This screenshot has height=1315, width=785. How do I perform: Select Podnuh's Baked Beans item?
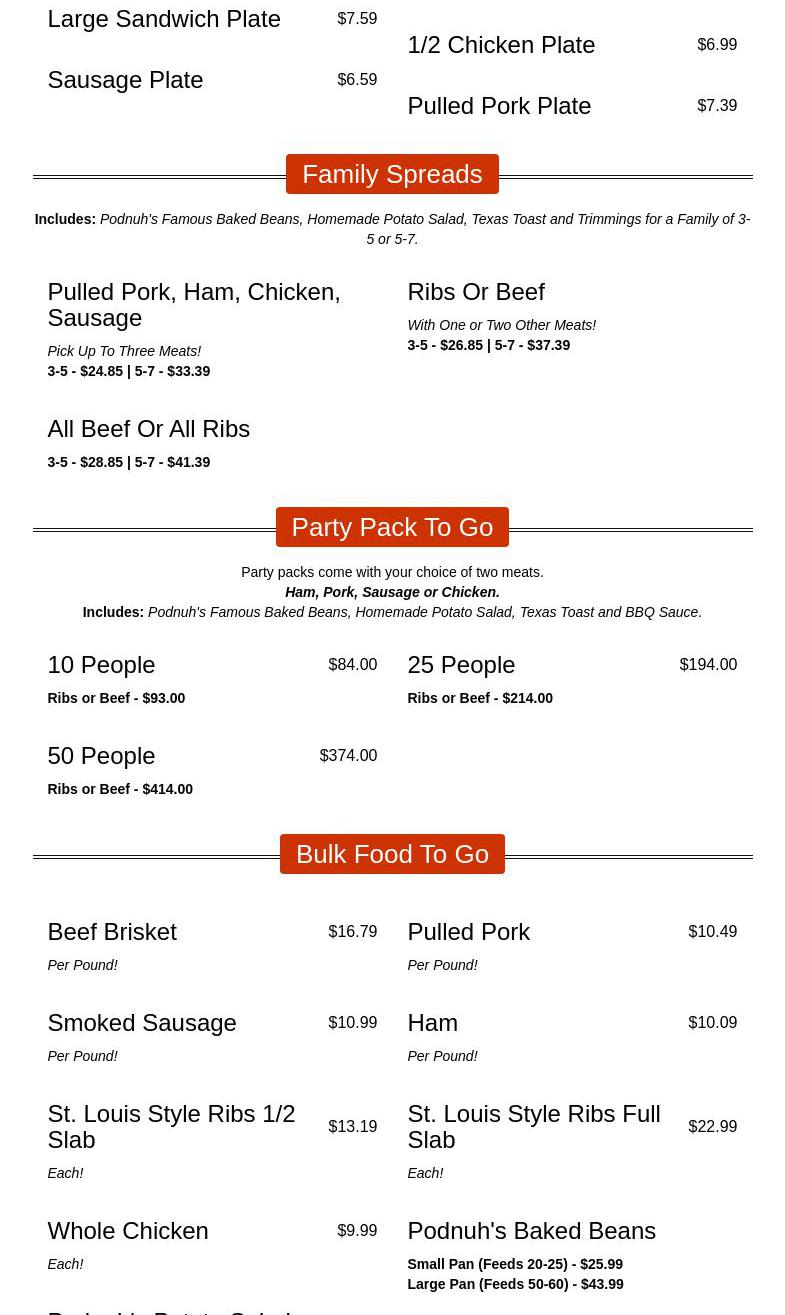pyautogui.click(x=531, y=1231)
